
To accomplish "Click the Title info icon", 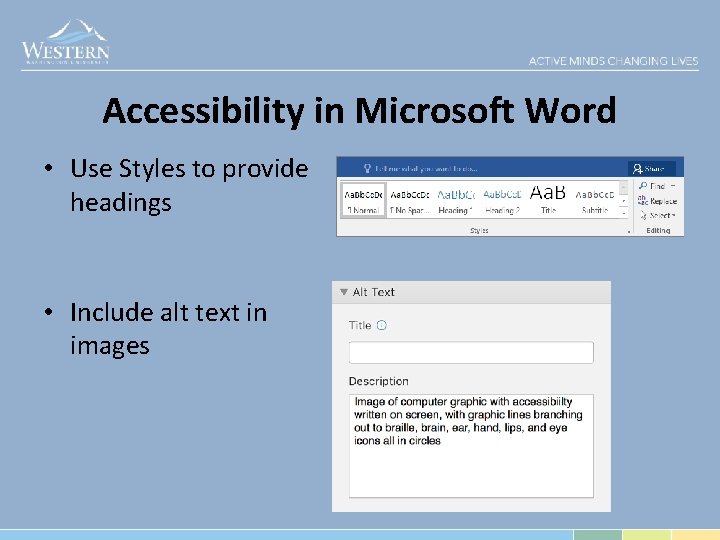I will point(382,325).
